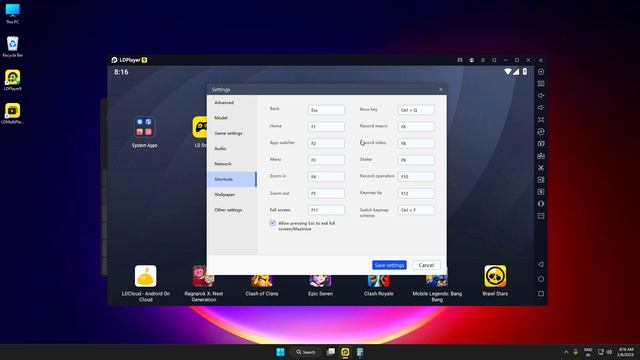Open LDPlayer settings gear in right sidebar
The height and width of the screenshot is (360, 640).
[x=541, y=72]
